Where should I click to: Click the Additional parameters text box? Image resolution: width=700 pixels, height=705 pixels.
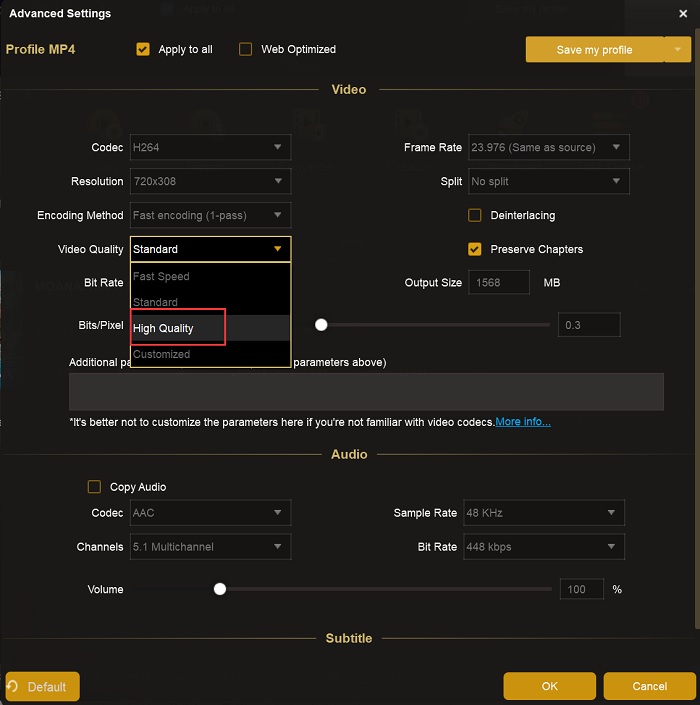(x=366, y=392)
